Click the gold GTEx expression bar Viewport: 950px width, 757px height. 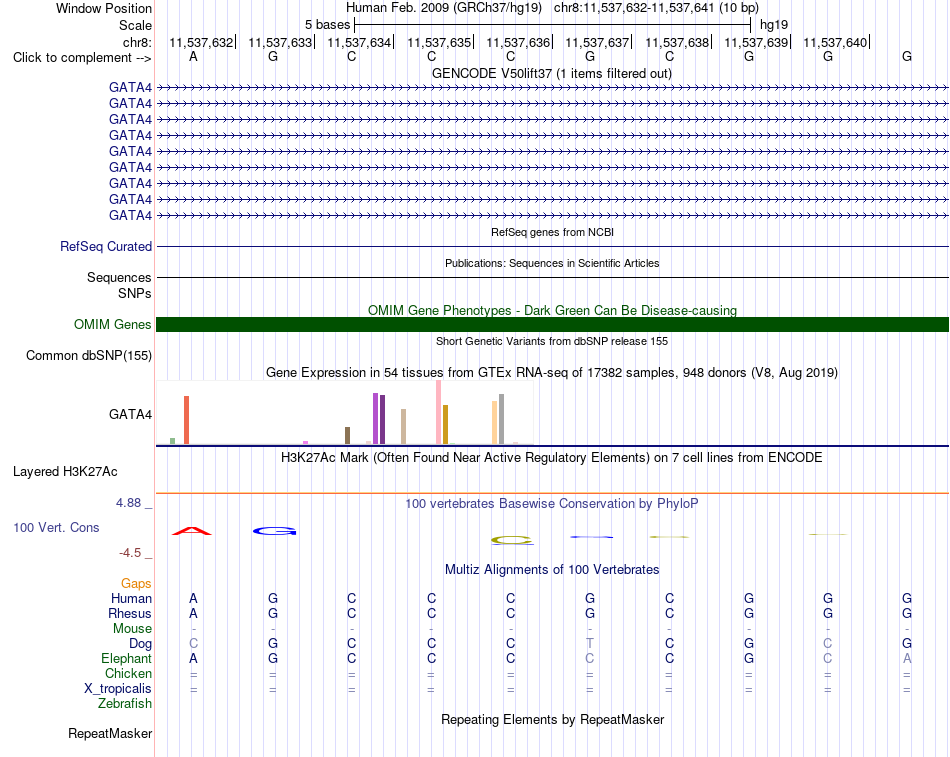(445, 424)
